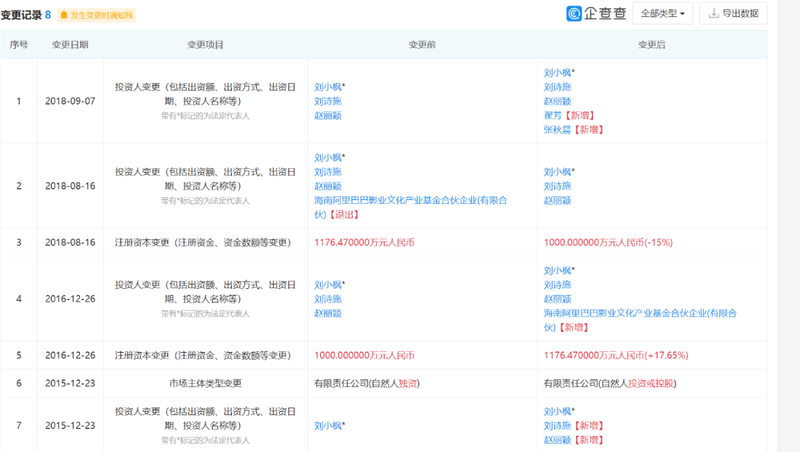This screenshot has width=800, height=452.
Task: Click the 变更后 column header
Action: (652, 45)
